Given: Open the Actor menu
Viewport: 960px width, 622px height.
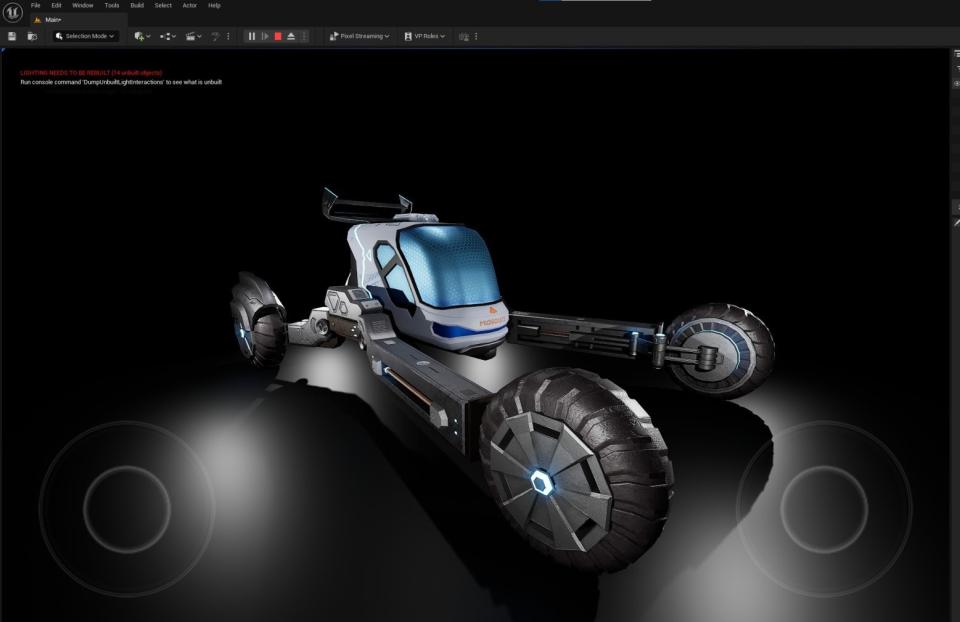Looking at the screenshot, I should coord(189,5).
